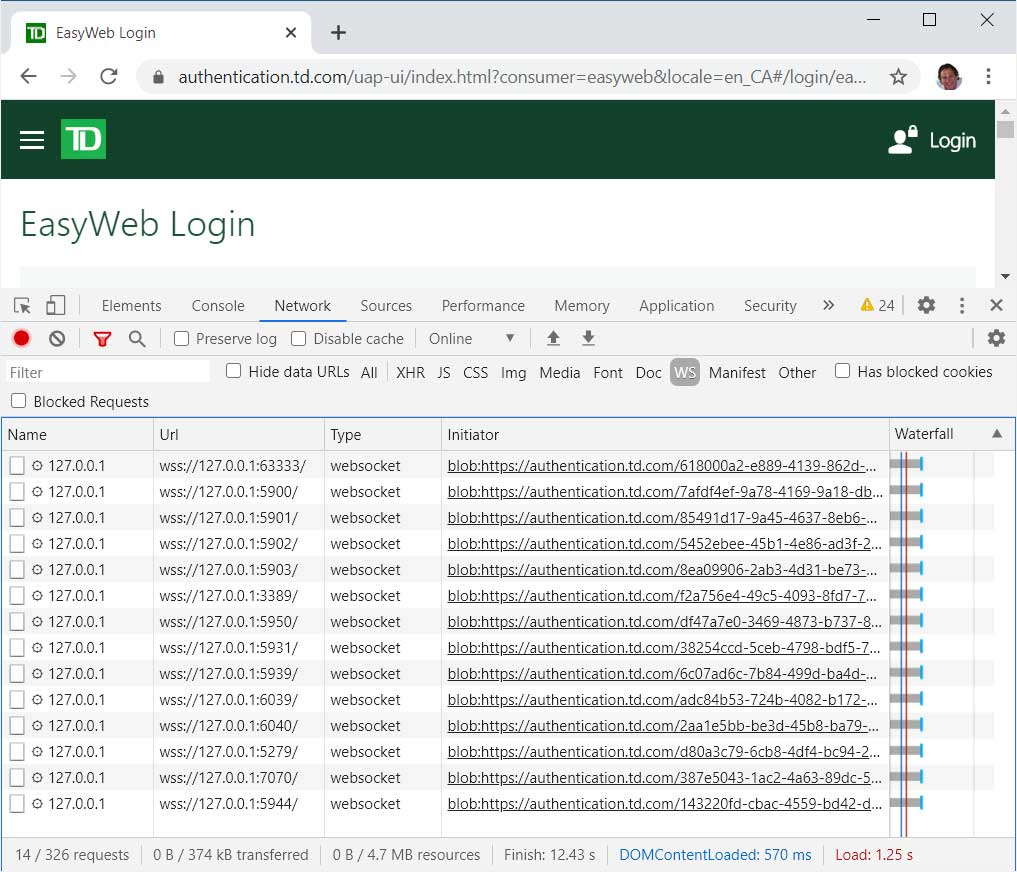Viewport: 1017px width, 872px height.
Task: Click the Url column header
Action: coord(239,434)
